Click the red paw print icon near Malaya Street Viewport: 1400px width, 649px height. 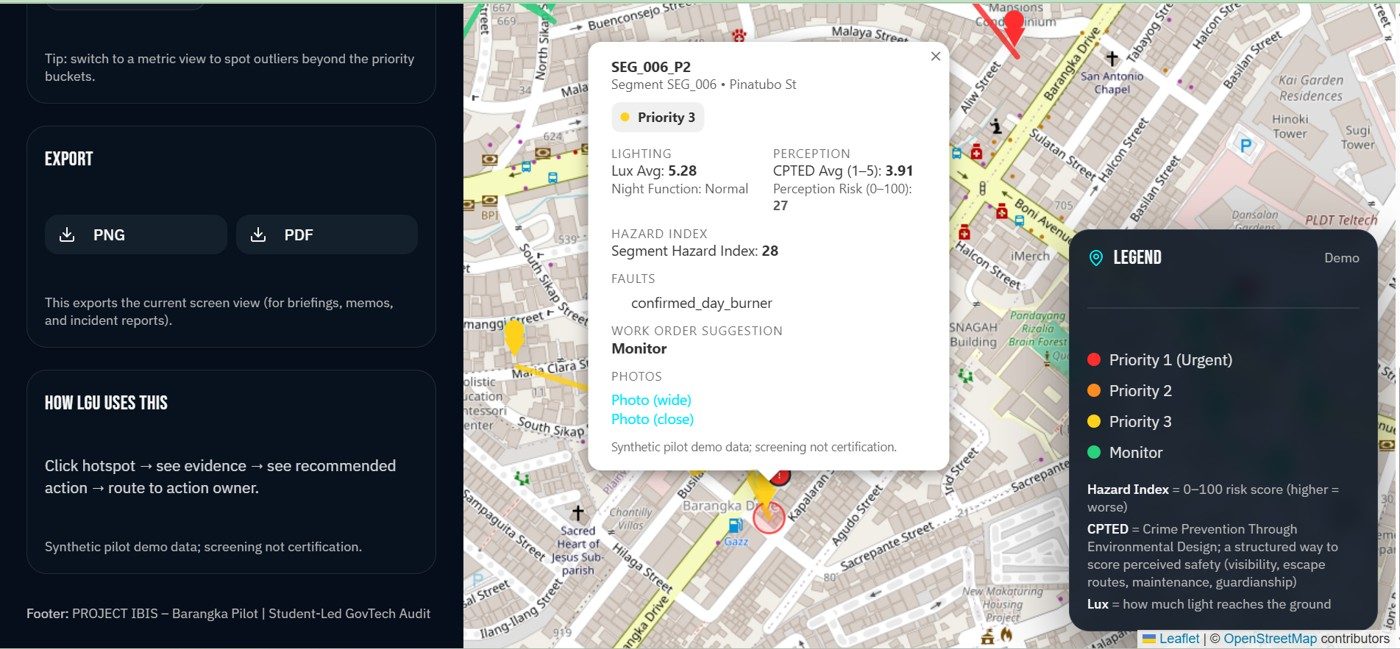[x=739, y=35]
